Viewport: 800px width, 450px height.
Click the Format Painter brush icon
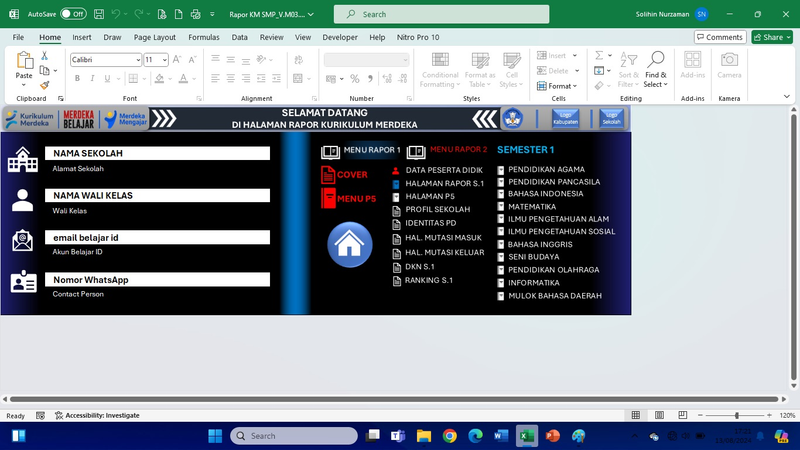pyautogui.click(x=44, y=85)
